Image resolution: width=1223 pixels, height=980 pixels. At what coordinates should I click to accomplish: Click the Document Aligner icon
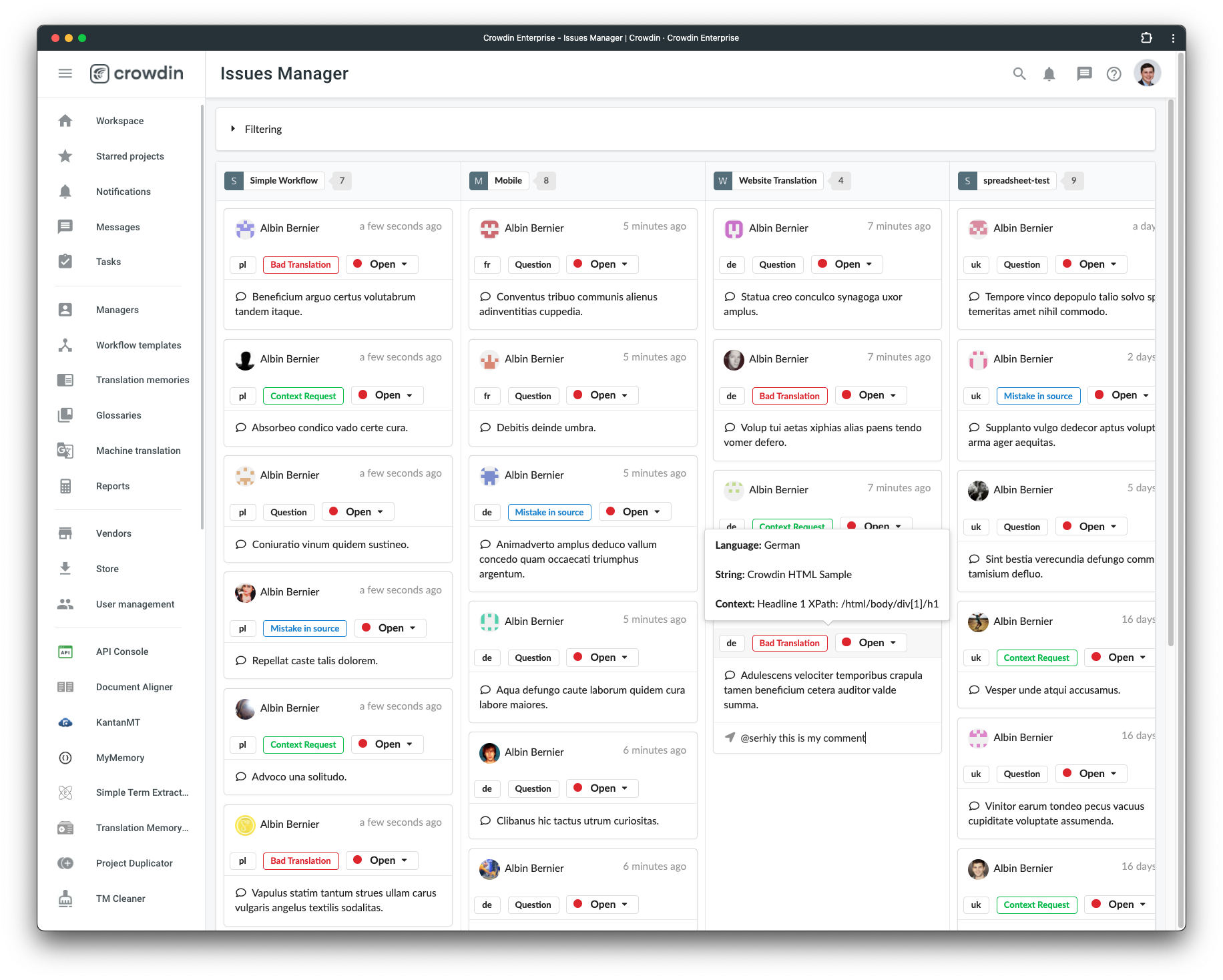(65, 687)
